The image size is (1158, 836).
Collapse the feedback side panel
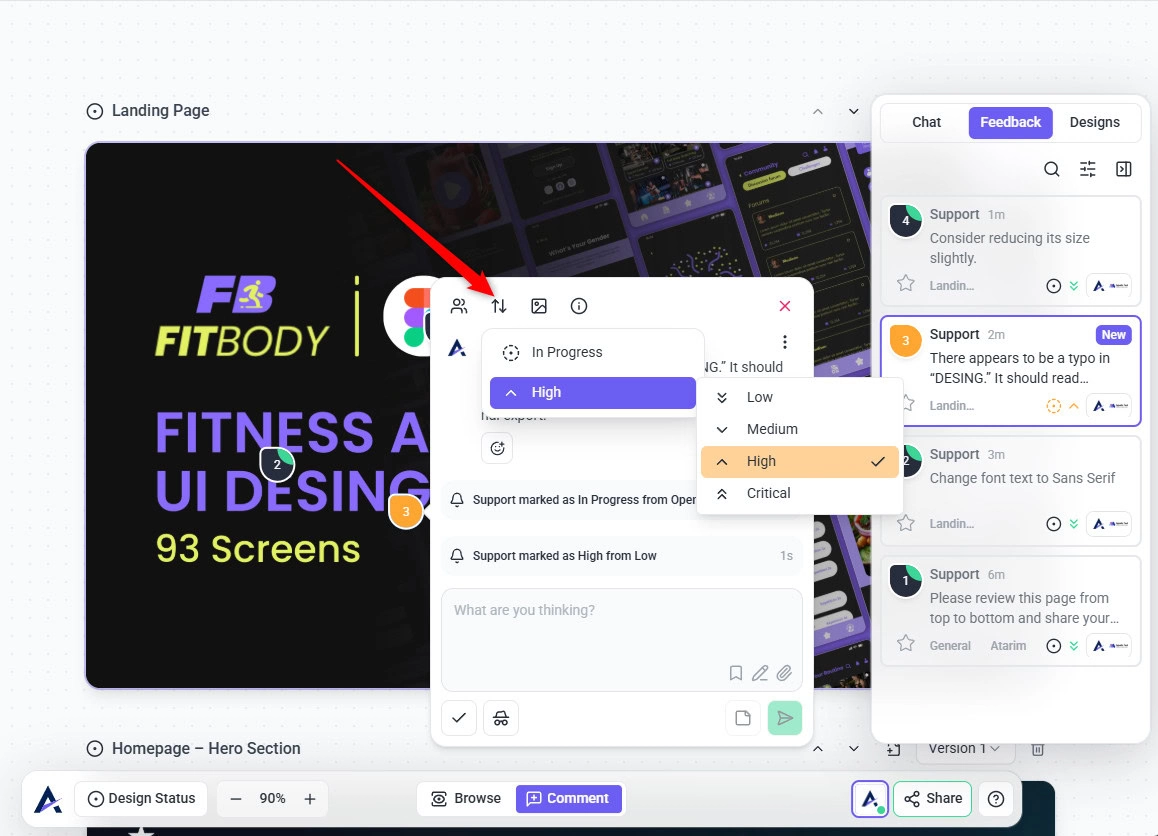click(x=1124, y=169)
